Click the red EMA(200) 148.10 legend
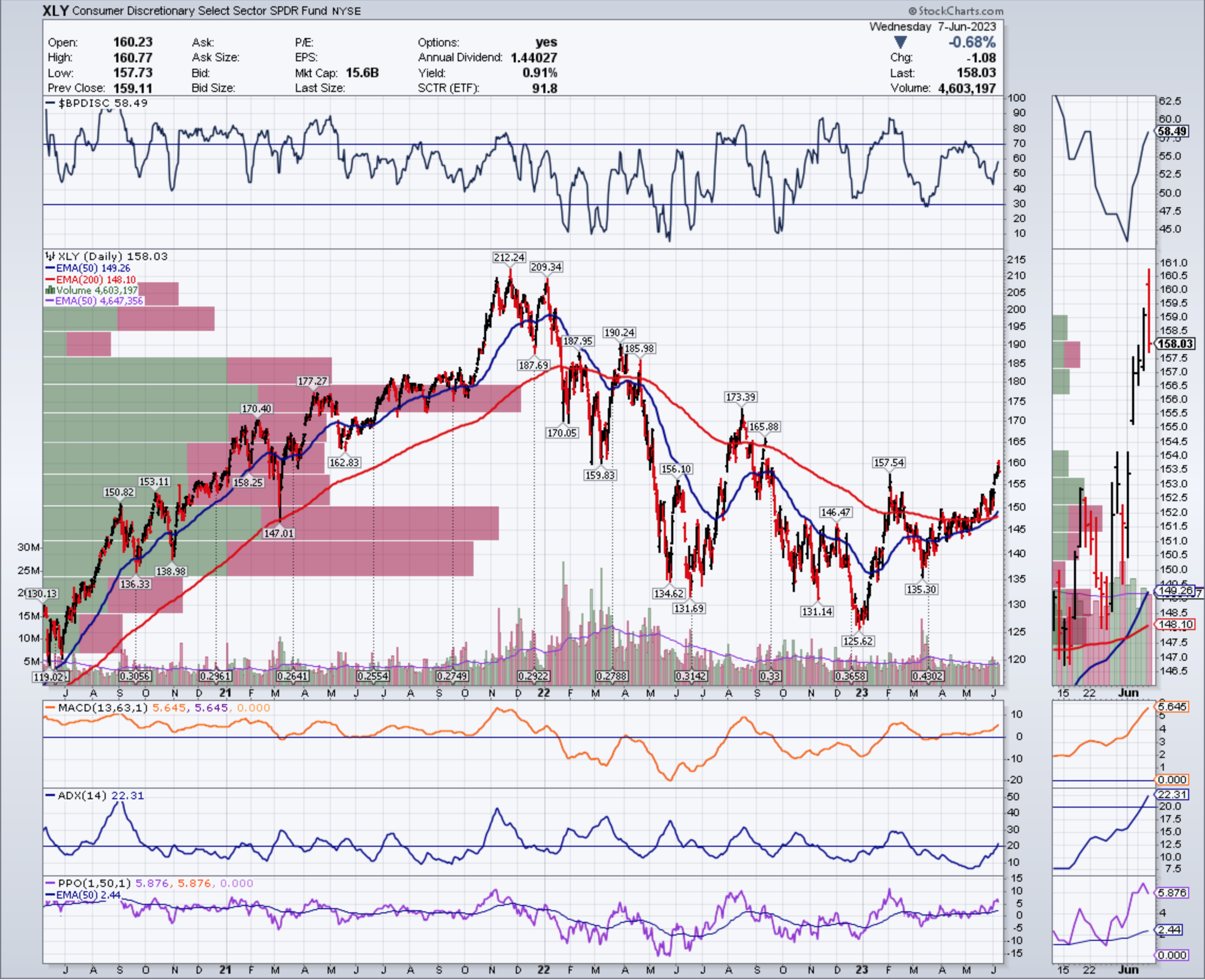Viewport: 1205px width, 980px height. tap(91, 280)
